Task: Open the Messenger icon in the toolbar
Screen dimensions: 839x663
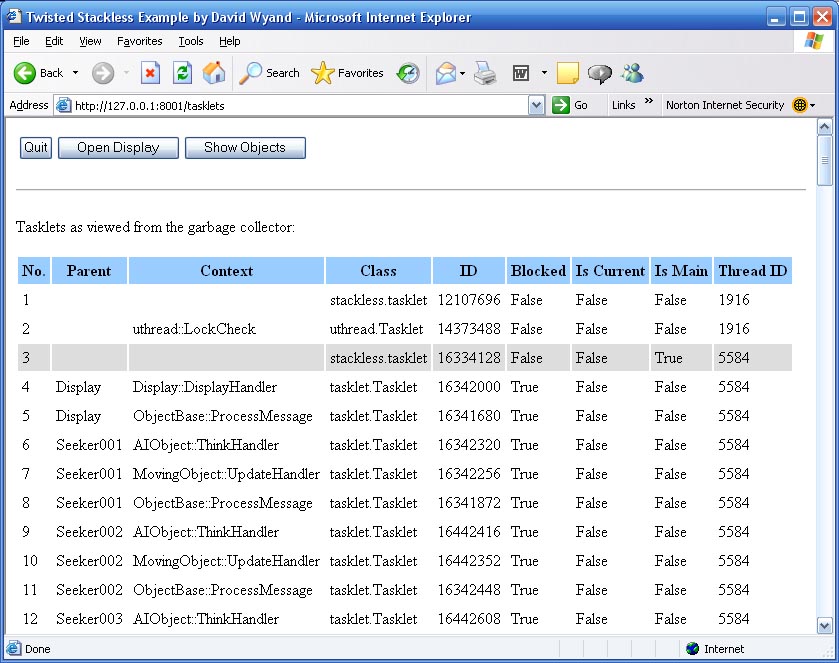Action: click(632, 73)
